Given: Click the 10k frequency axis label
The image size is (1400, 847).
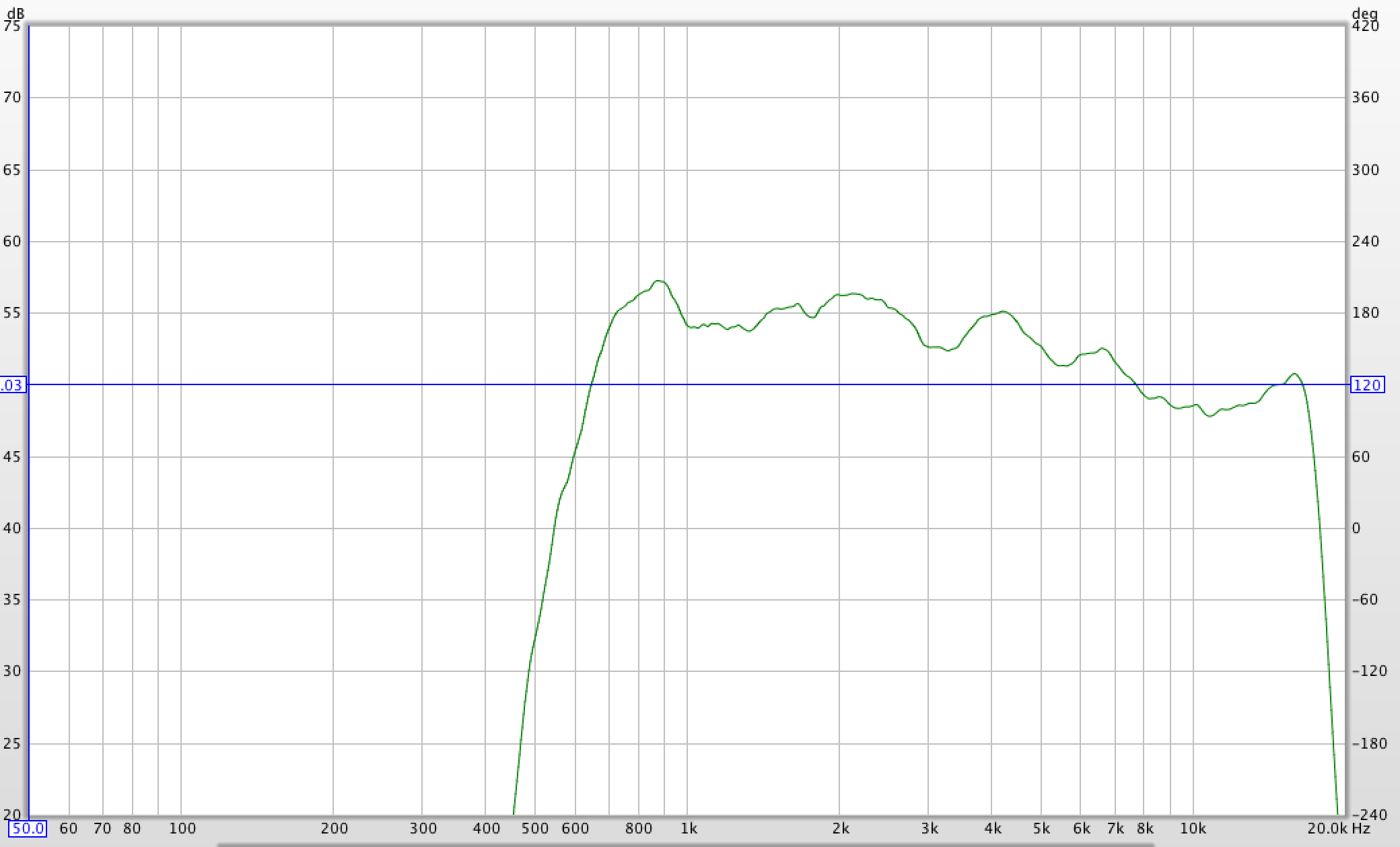Looking at the screenshot, I should click(1193, 828).
